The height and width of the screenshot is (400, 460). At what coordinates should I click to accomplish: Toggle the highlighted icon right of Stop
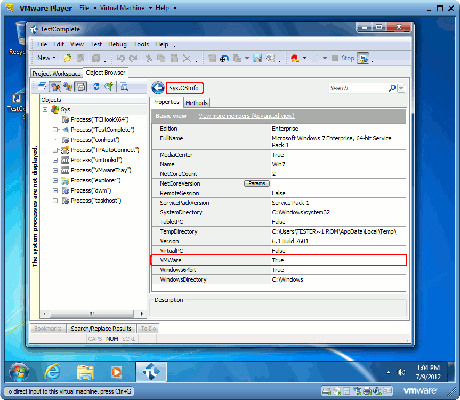(363, 58)
